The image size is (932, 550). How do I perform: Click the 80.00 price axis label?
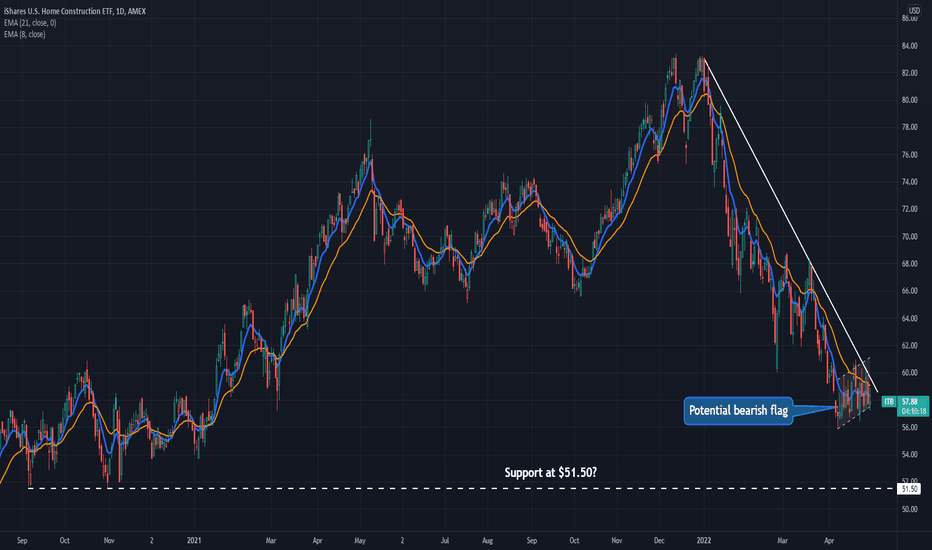[909, 100]
